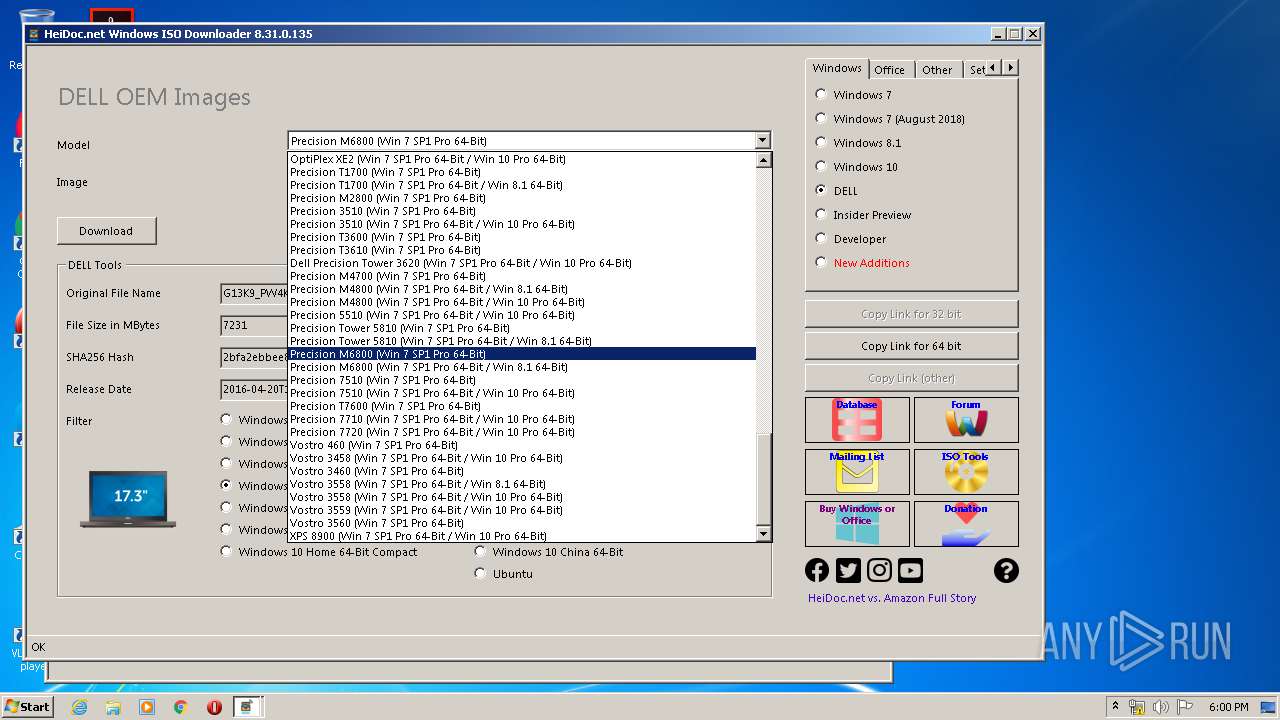Viewport: 1280px width, 720px height.
Task: Open Opera from the taskbar
Action: tap(214, 707)
